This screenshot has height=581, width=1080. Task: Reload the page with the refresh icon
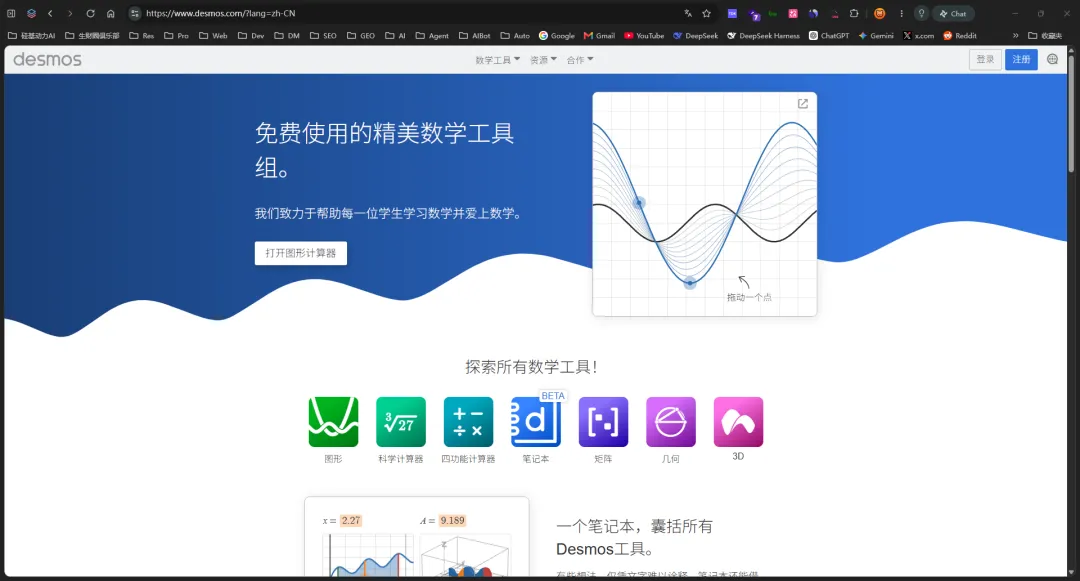pyautogui.click(x=90, y=13)
